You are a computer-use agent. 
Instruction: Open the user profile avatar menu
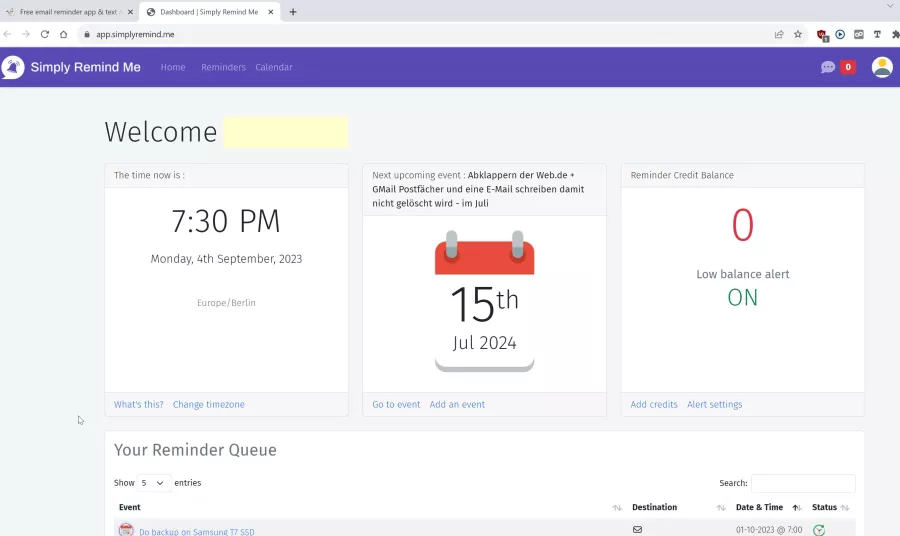[x=881, y=67]
